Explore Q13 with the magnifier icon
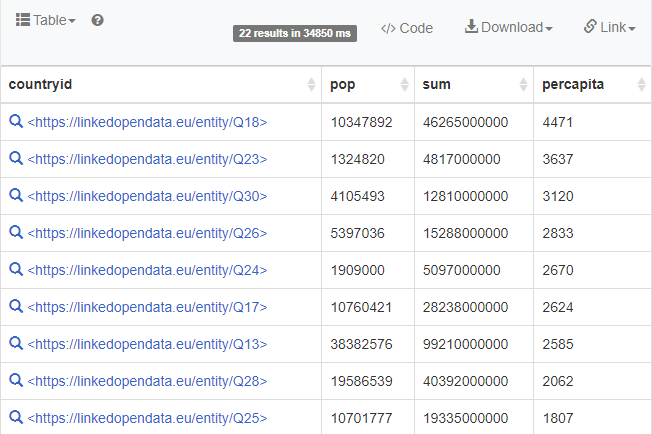Screen dimensions: 652x434 [16, 344]
